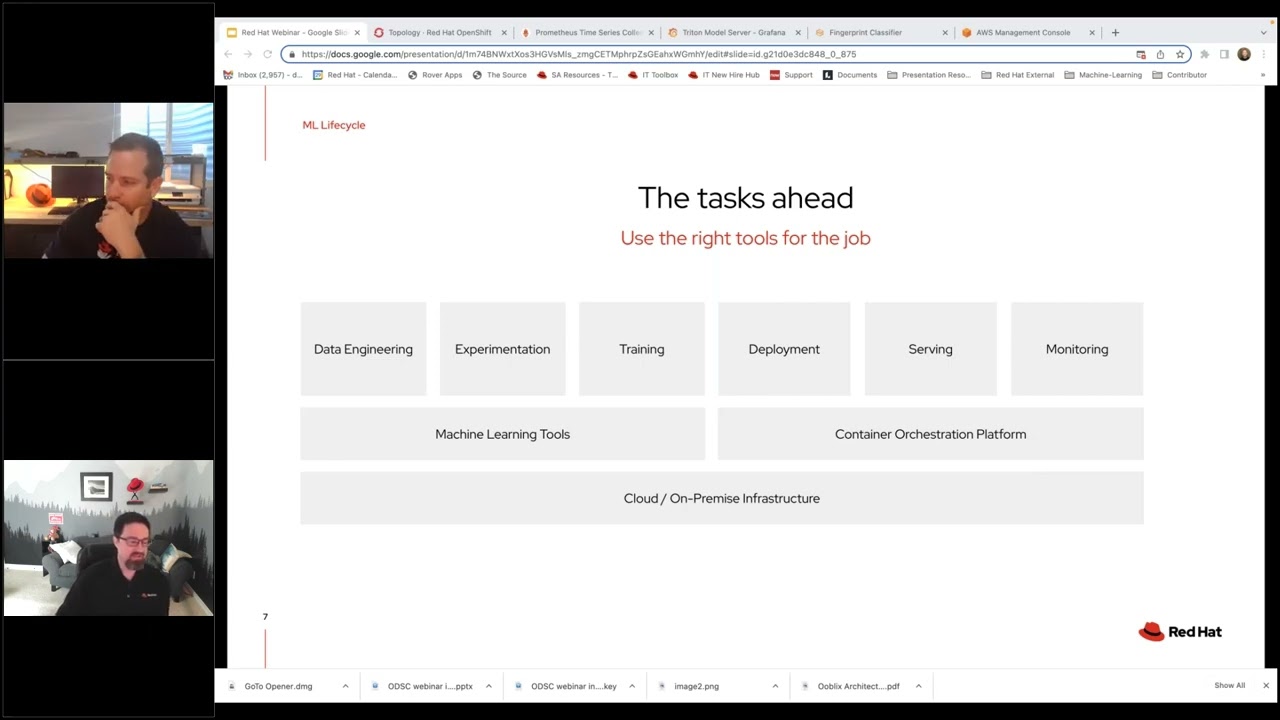This screenshot has height=720, width=1280.
Task: Click the share icon in the address bar
Action: pos(1160,54)
